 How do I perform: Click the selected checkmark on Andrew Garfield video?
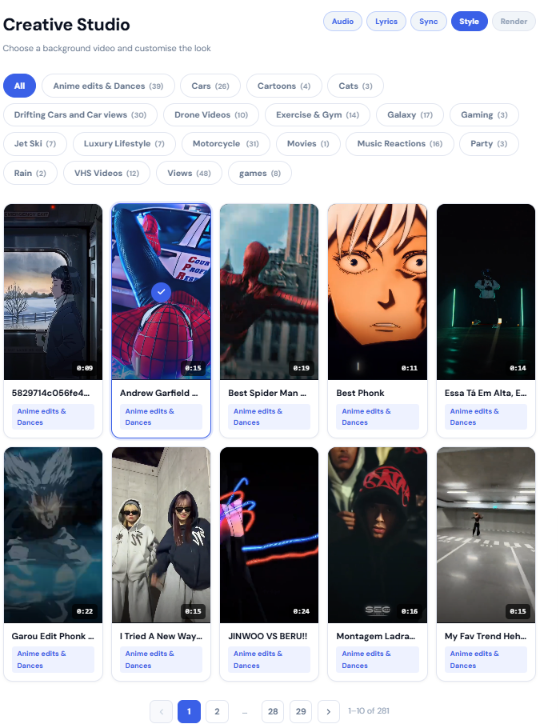tap(161, 292)
